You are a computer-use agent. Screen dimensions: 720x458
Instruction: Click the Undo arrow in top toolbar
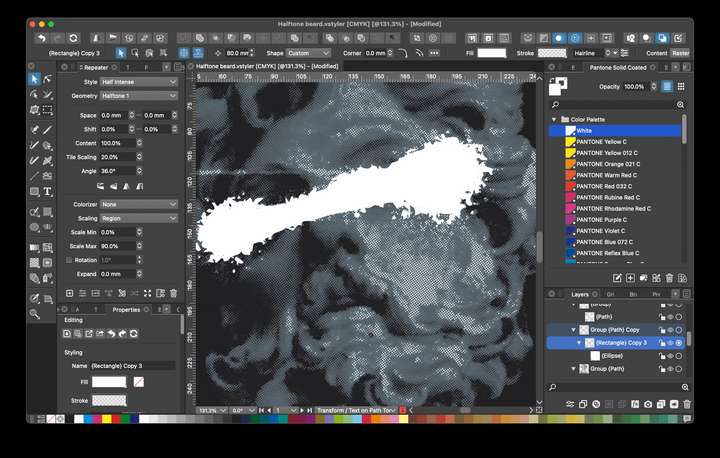[41, 38]
